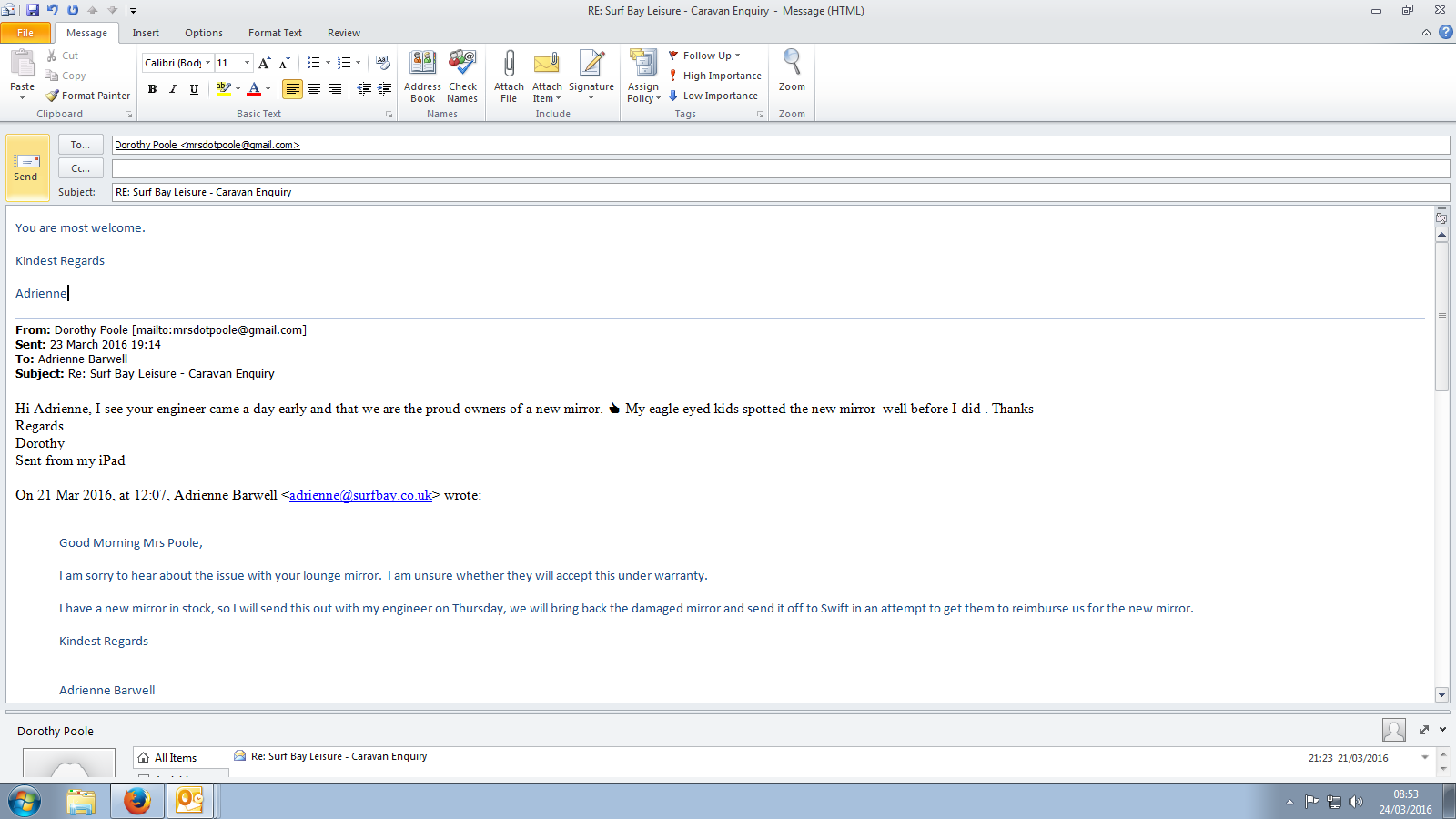Align text to the left
Image resolution: width=1456 pixels, height=819 pixels.
pos(292,88)
